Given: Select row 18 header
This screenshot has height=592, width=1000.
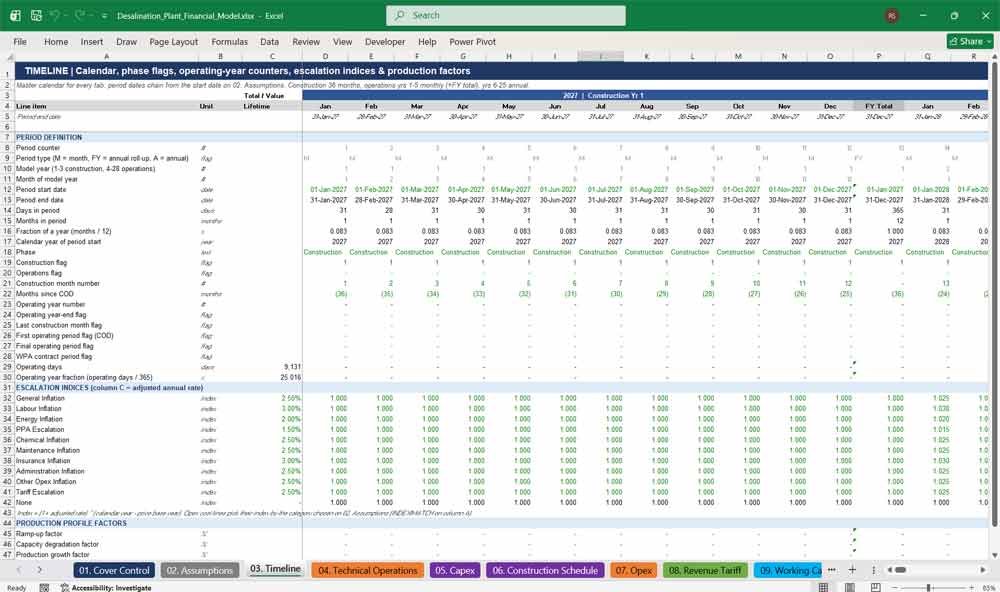Looking at the screenshot, I should tap(7, 252).
